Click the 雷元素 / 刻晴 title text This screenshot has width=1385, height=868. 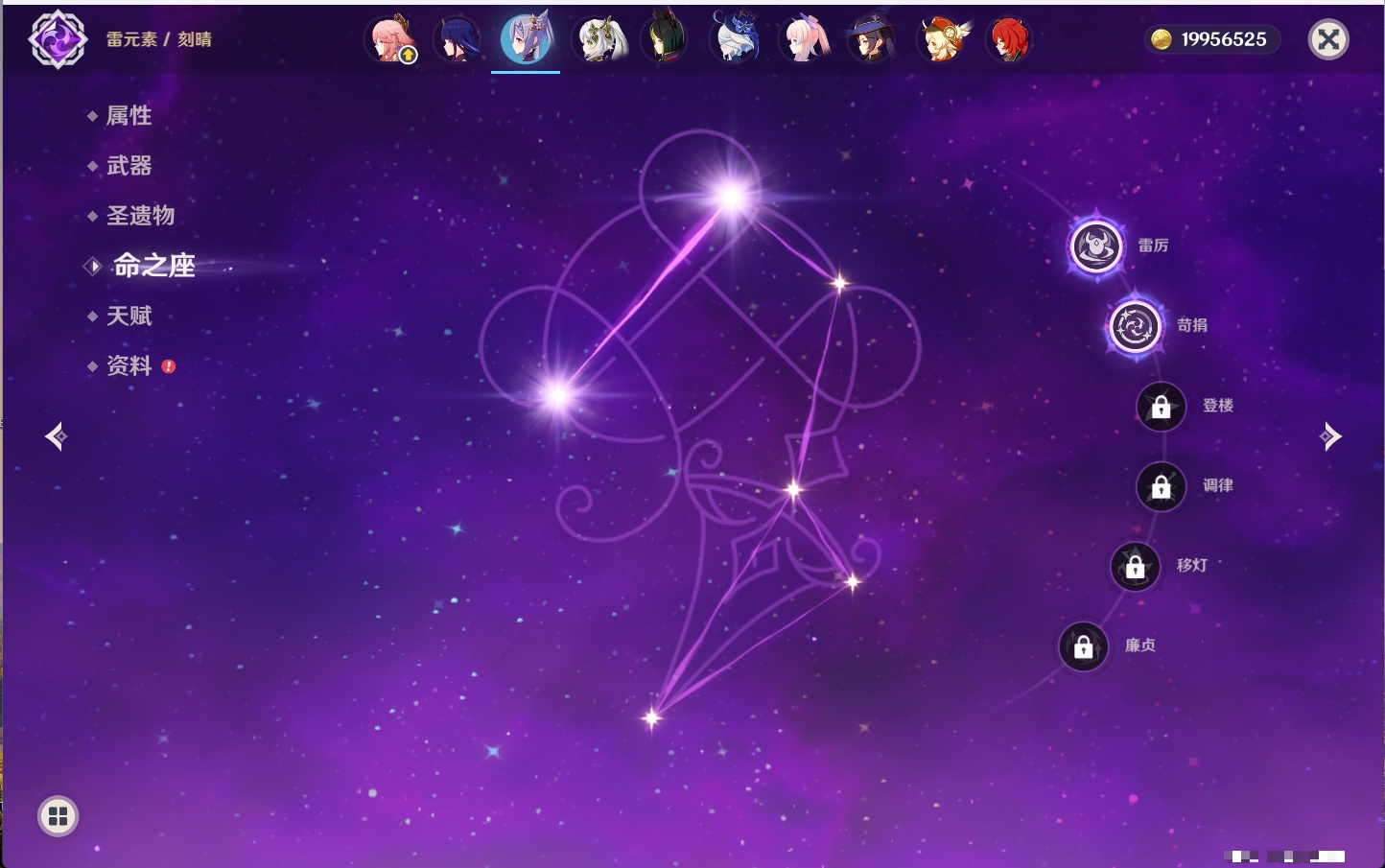tap(159, 39)
